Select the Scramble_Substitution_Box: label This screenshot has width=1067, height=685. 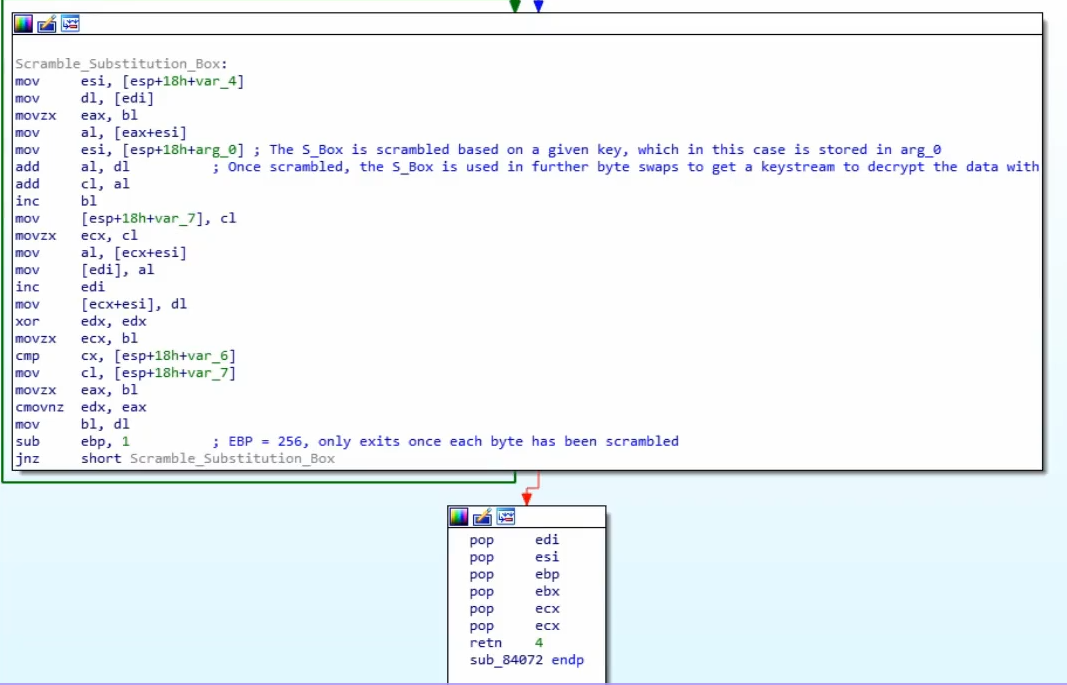coord(121,64)
